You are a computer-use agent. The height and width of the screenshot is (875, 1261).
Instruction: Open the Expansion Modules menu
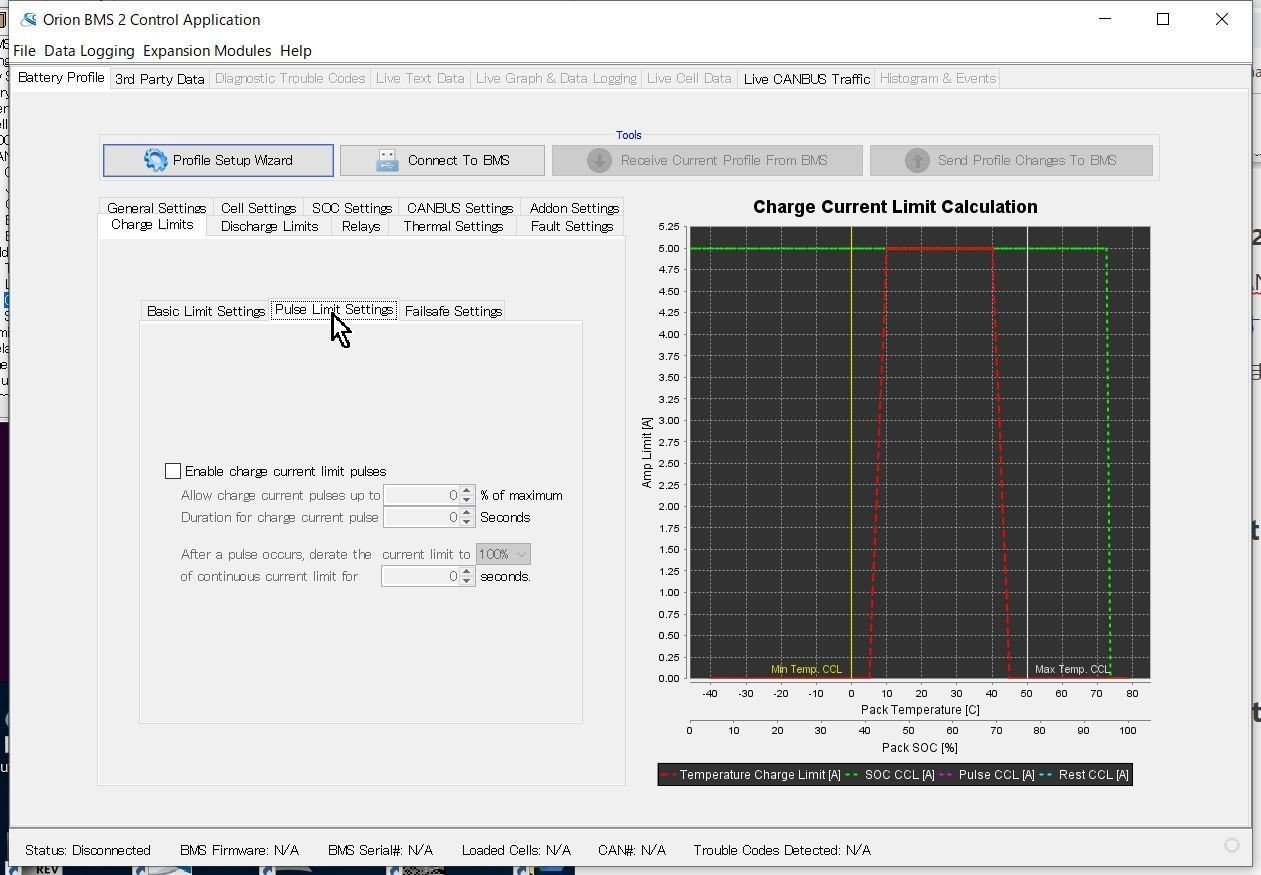(207, 50)
